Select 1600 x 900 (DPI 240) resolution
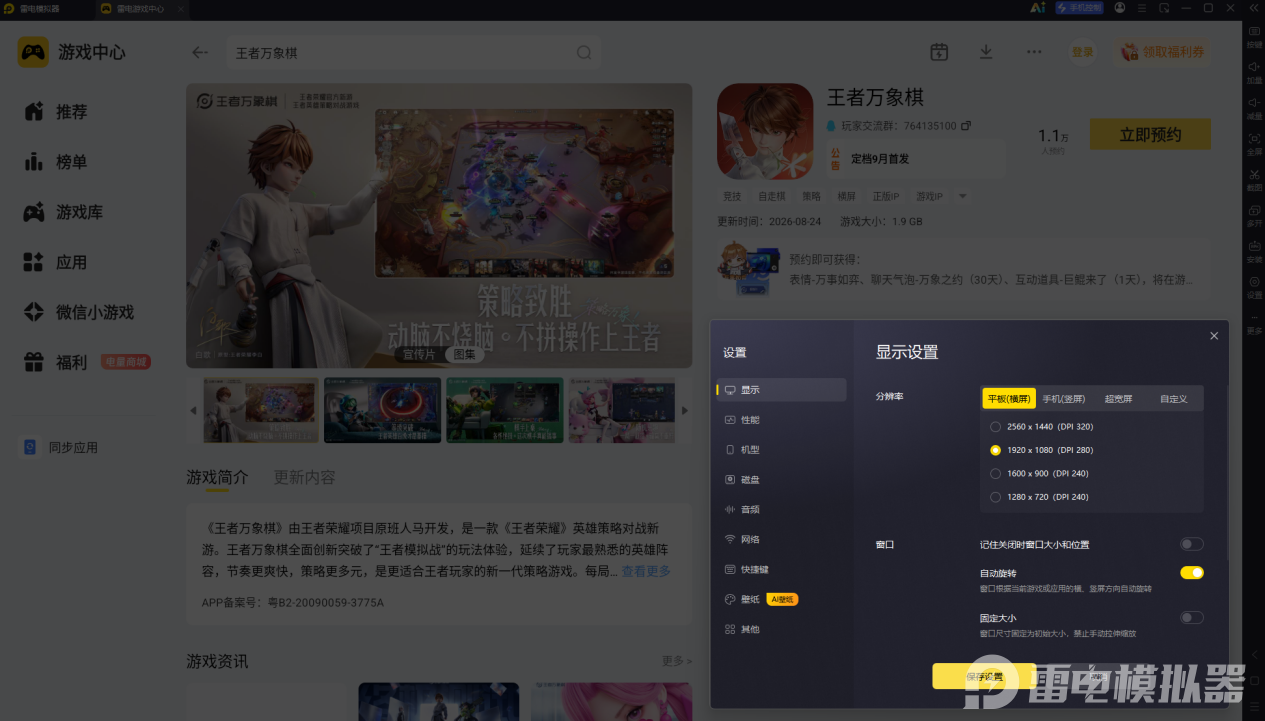 995,473
